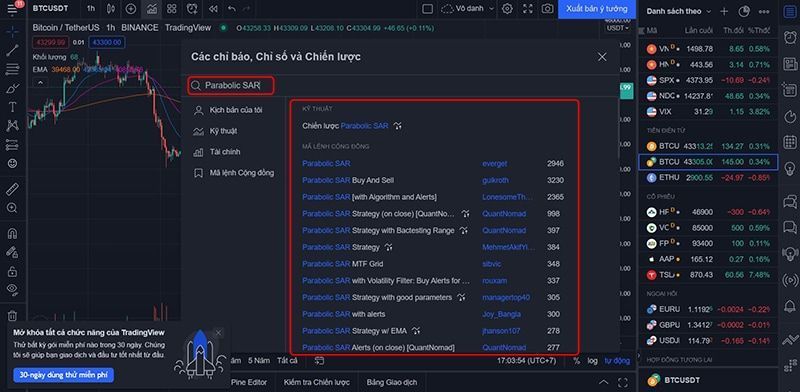Click the Xuất bản ý tưởng button
The width and height of the screenshot is (800, 392).
[x=596, y=9]
